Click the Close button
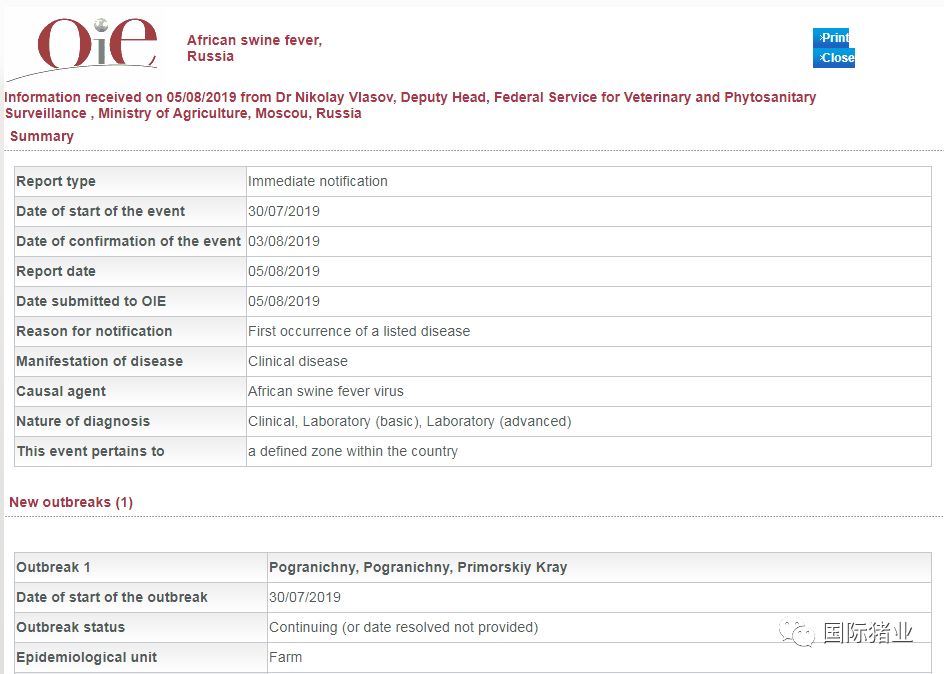This screenshot has width=944, height=674. pyautogui.click(x=834, y=58)
